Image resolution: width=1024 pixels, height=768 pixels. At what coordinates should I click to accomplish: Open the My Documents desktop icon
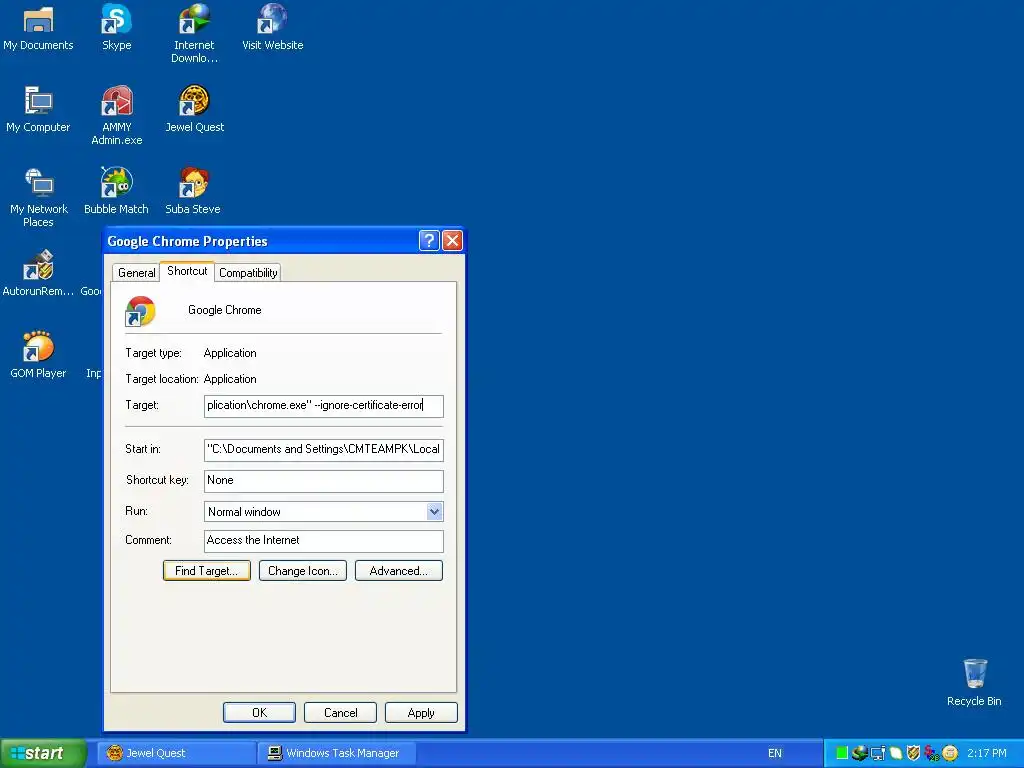click(x=38, y=27)
